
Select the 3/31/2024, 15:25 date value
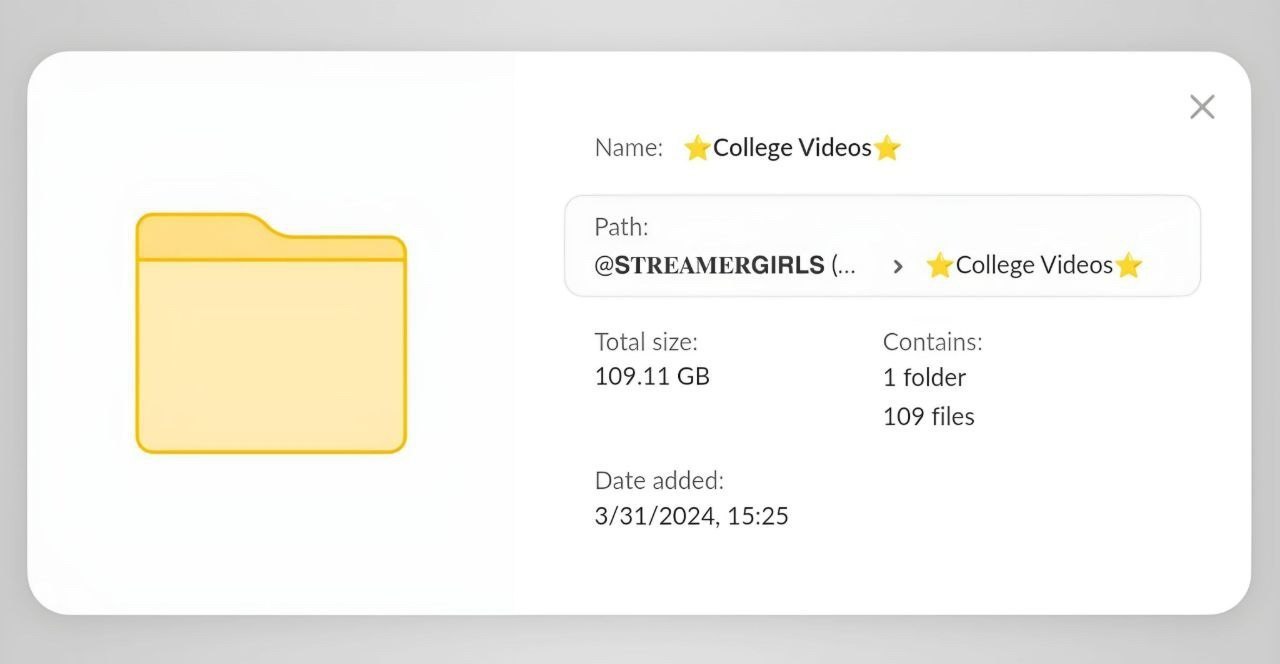tap(691, 517)
